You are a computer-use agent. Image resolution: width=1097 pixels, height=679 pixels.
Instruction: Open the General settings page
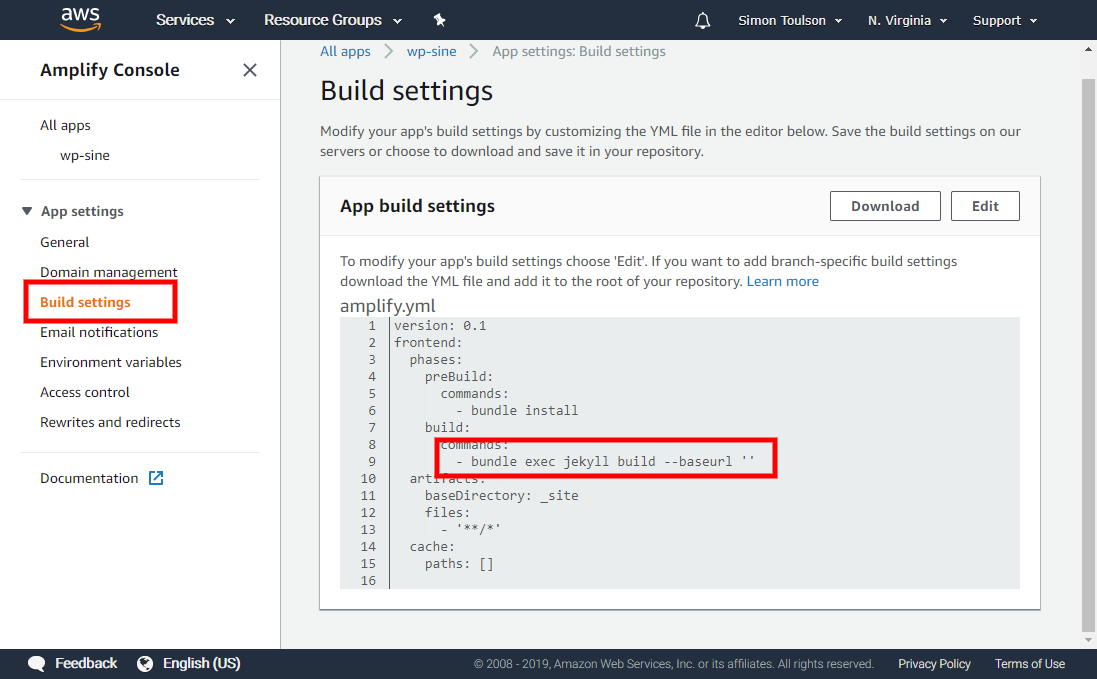64,242
